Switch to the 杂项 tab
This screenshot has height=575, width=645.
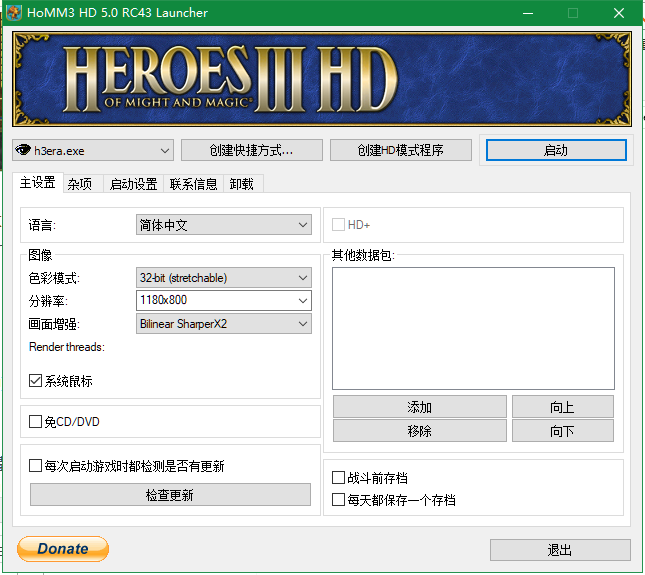point(80,184)
